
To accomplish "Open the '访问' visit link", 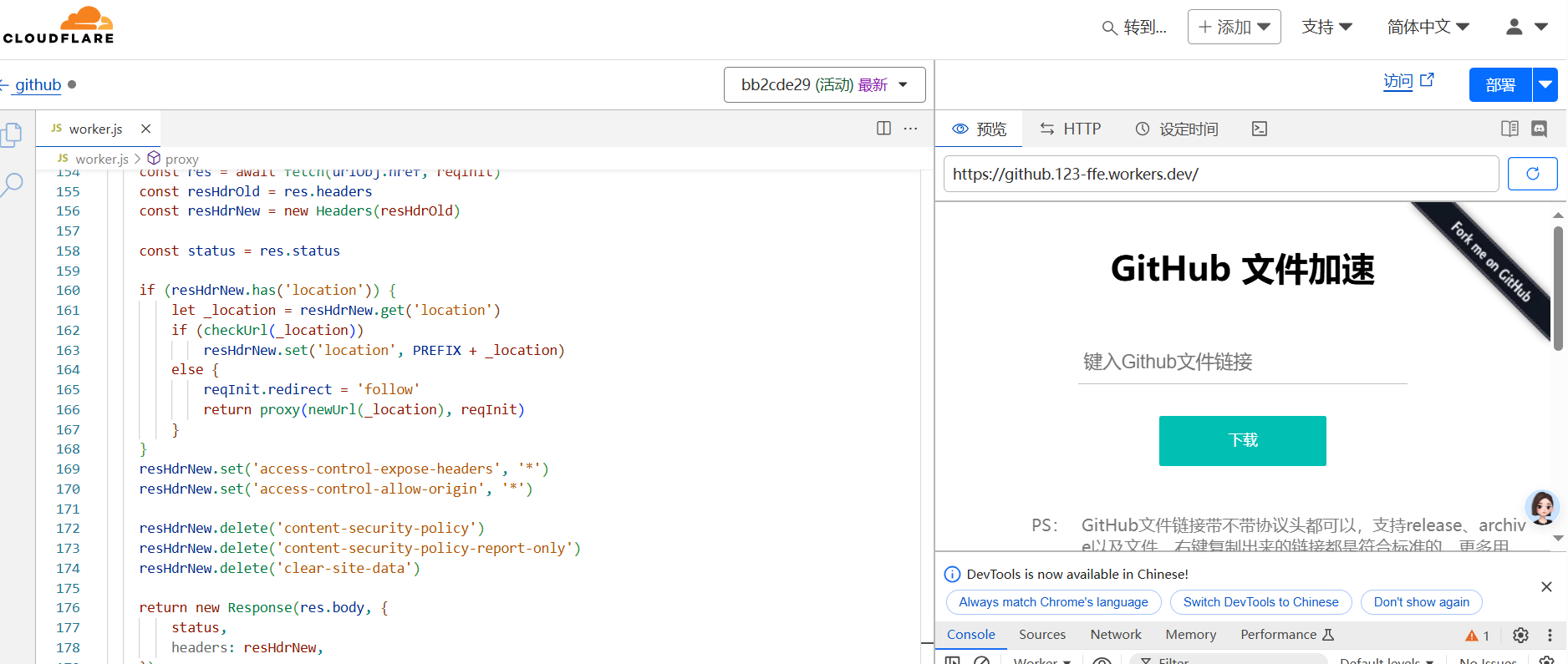I will [x=1397, y=81].
